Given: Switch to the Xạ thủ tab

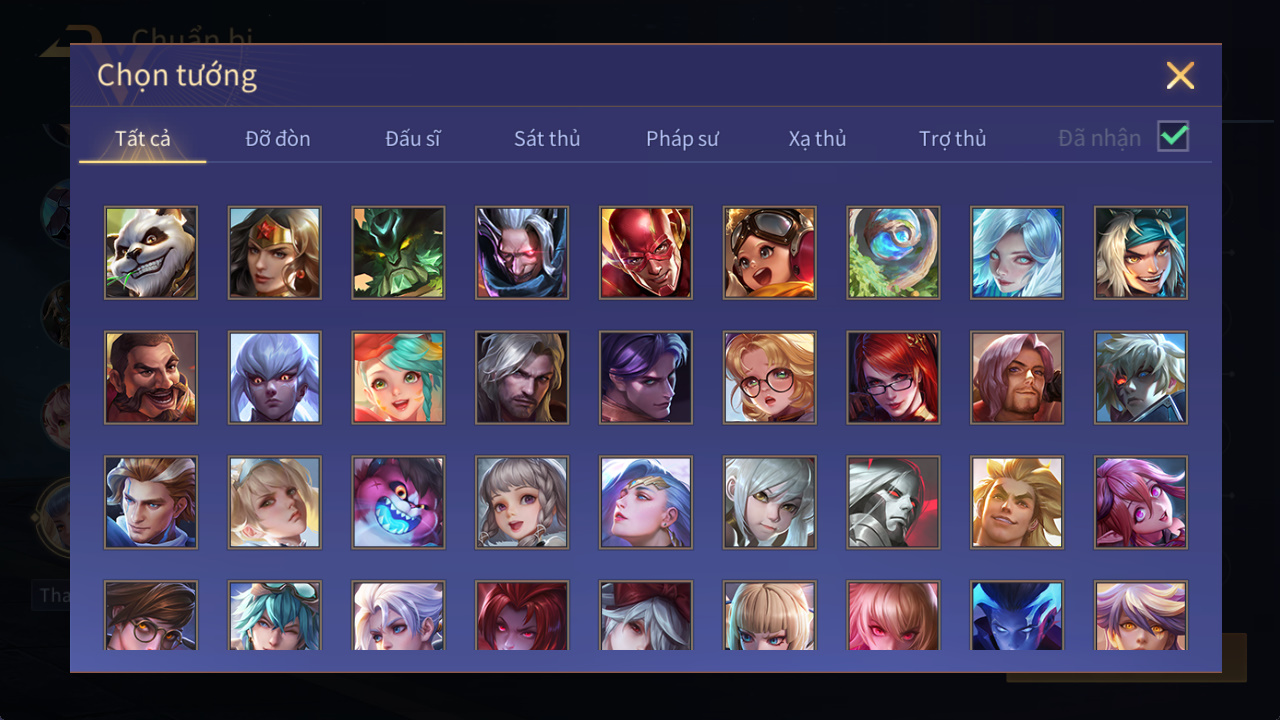Looking at the screenshot, I should [817, 139].
